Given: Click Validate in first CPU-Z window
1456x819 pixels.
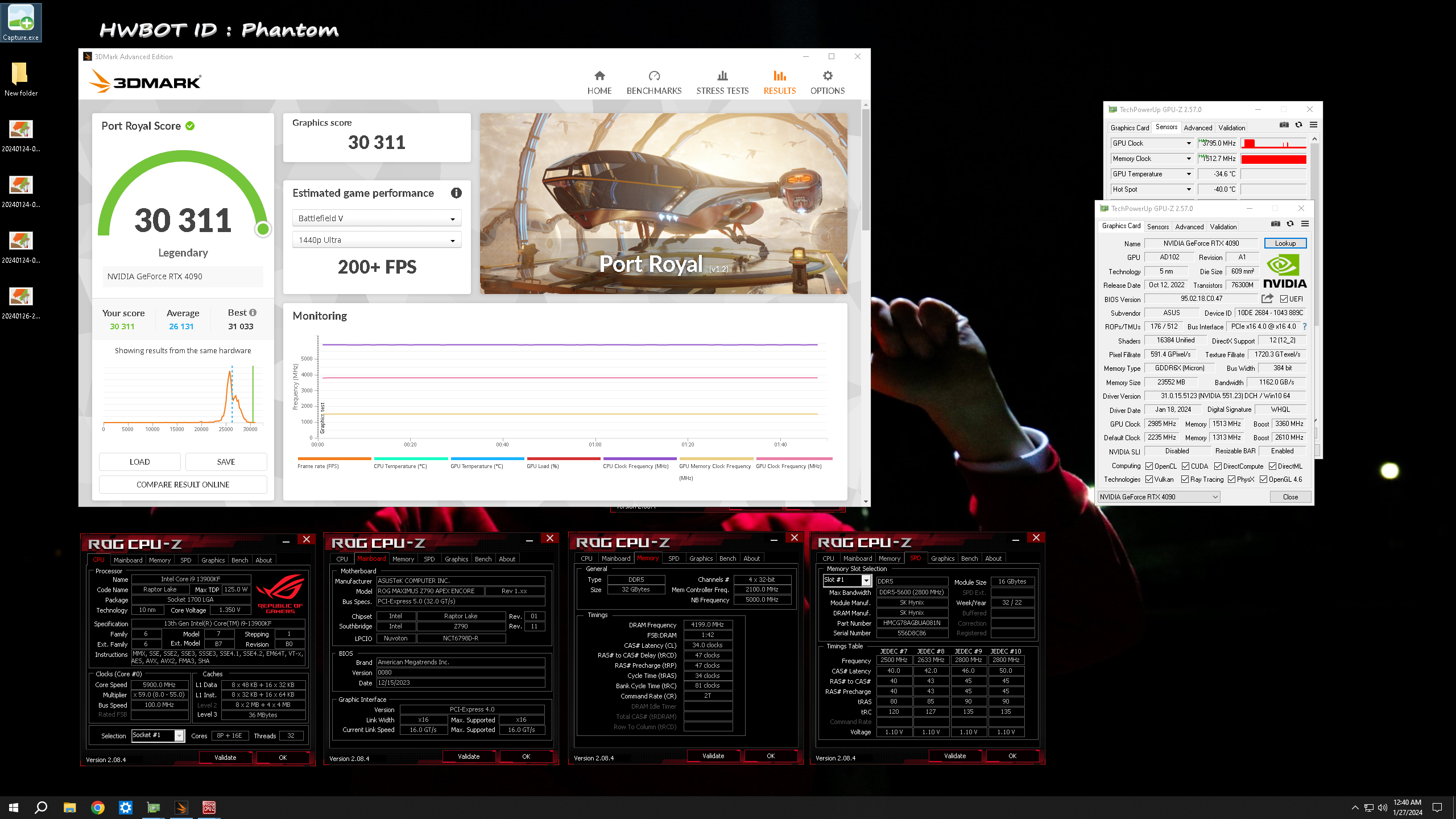Looking at the screenshot, I should (225, 757).
